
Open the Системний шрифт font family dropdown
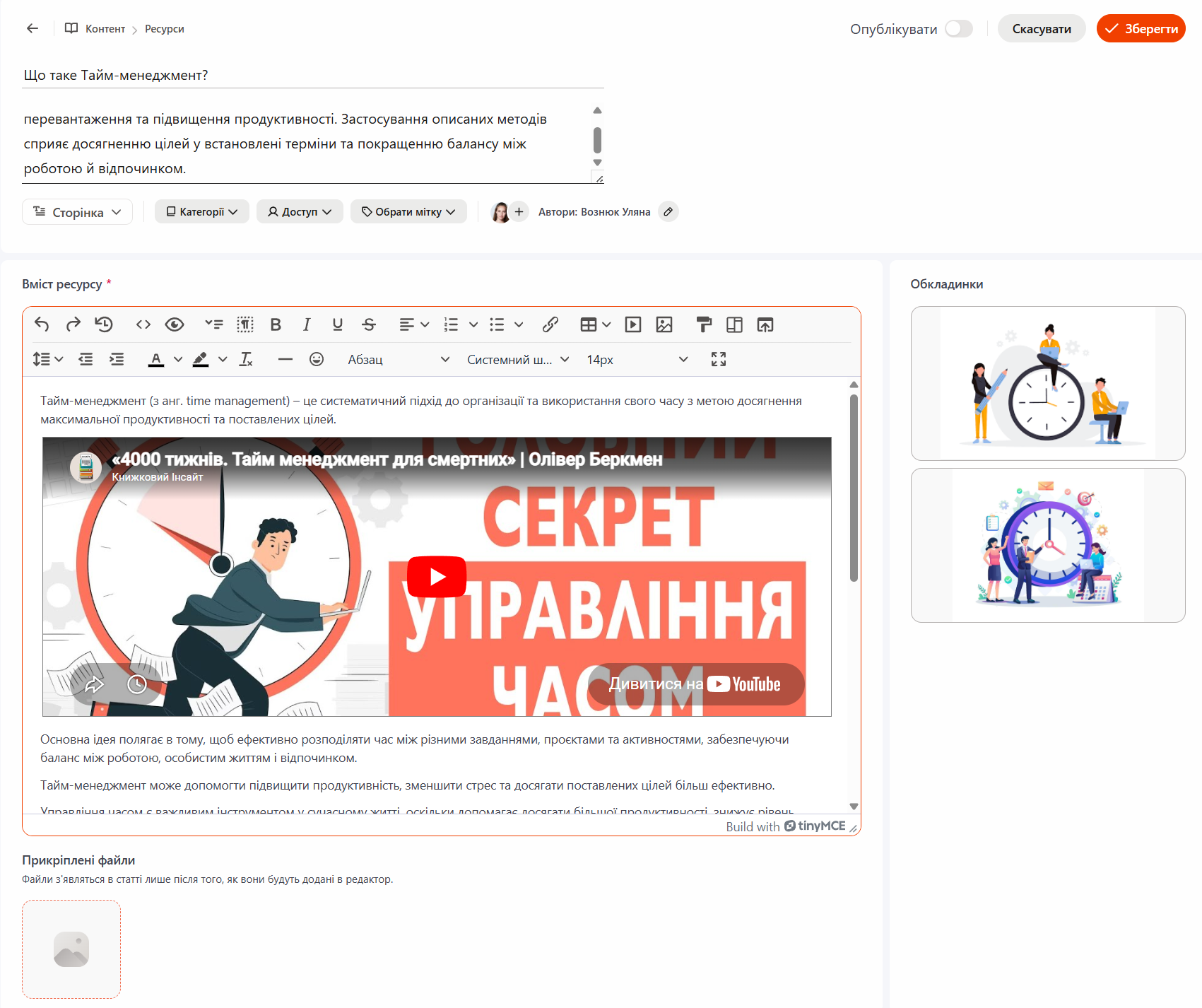(518, 359)
